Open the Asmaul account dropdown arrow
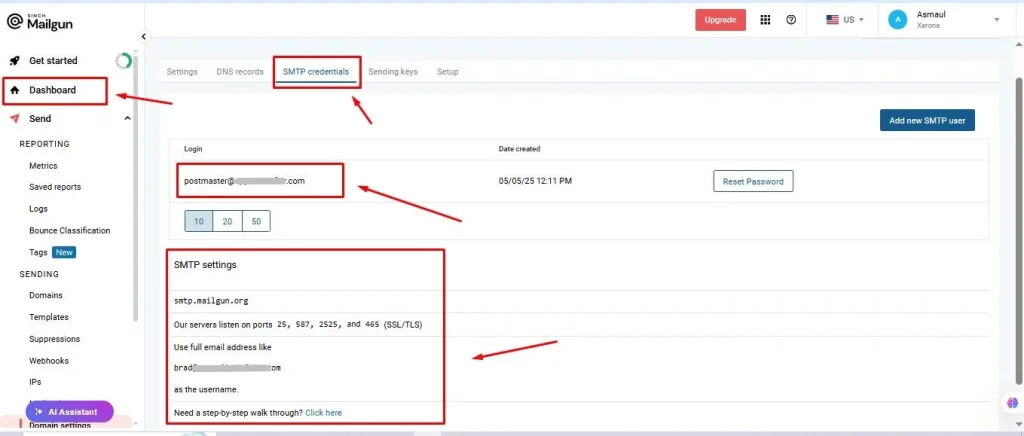This screenshot has height=436, width=1024. (x=997, y=20)
